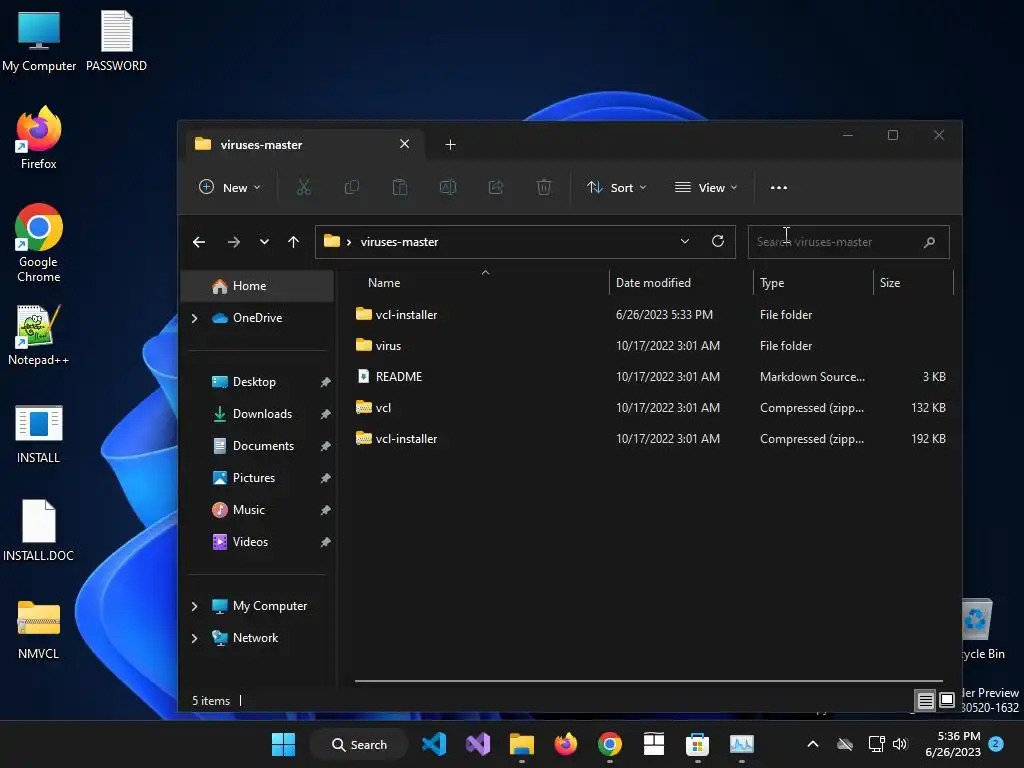The width and height of the screenshot is (1024, 768).
Task: Open the Windows Start menu
Action: 283,744
